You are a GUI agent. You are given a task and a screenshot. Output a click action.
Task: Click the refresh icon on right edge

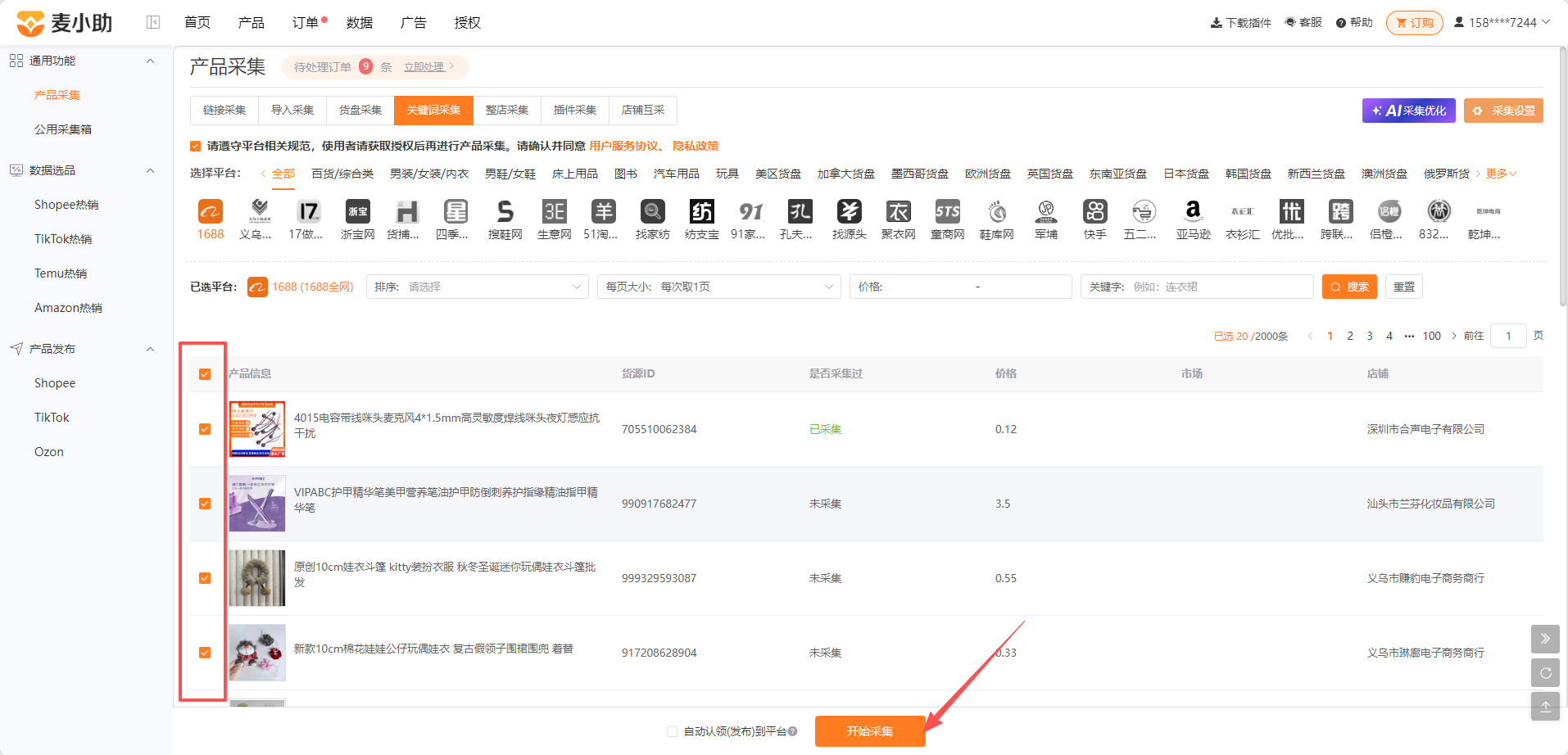pos(1545,672)
